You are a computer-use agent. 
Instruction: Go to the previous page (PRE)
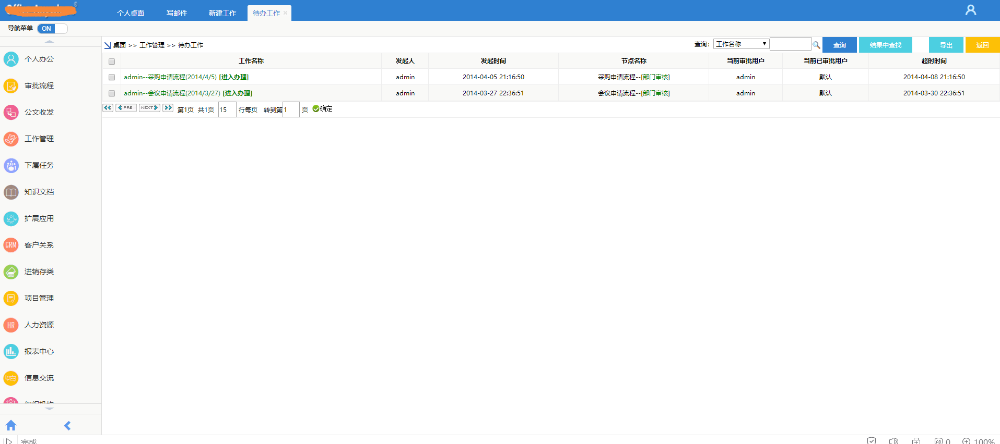(126, 108)
